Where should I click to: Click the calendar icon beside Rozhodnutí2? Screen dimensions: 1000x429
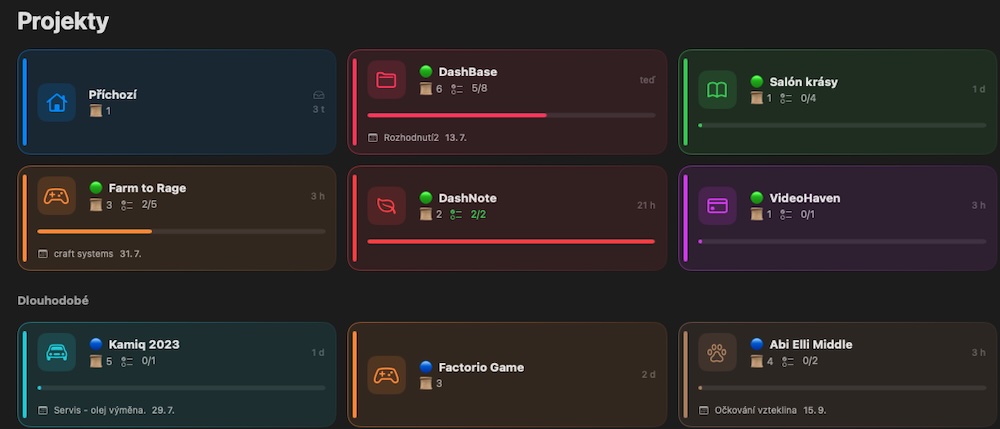pos(373,138)
